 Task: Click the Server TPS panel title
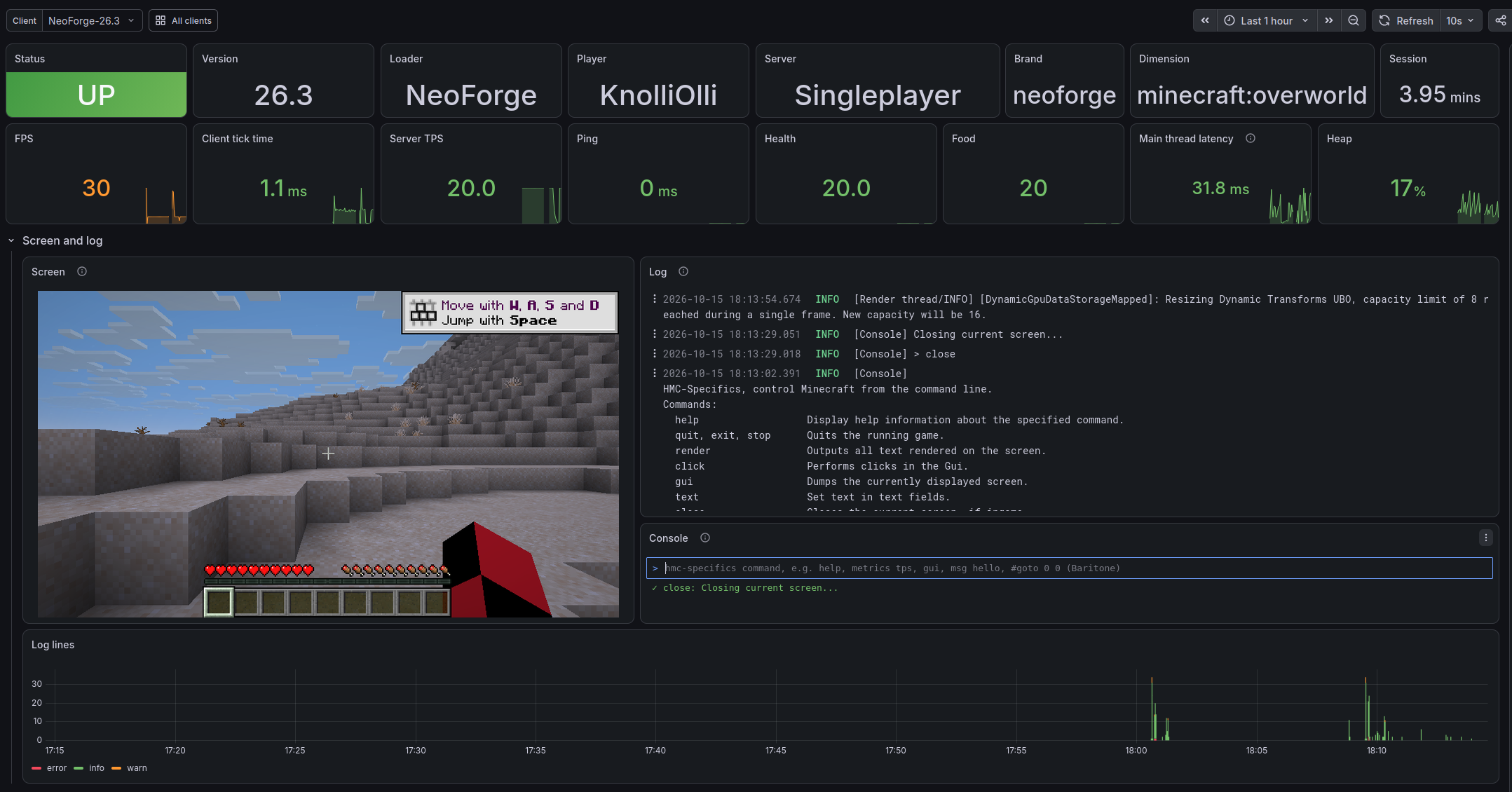[416, 139]
